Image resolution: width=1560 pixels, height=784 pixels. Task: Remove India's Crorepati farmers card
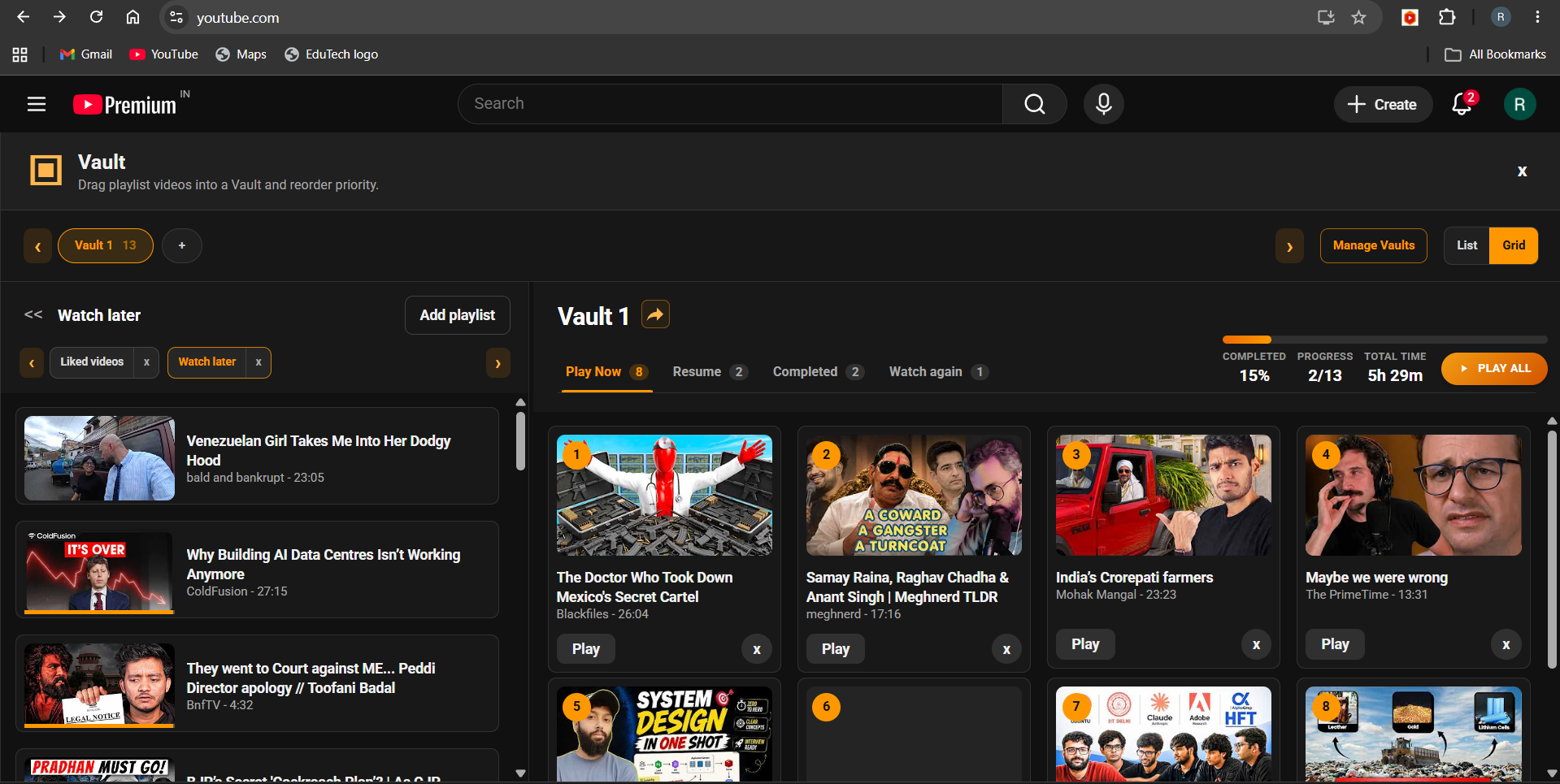click(x=1256, y=644)
